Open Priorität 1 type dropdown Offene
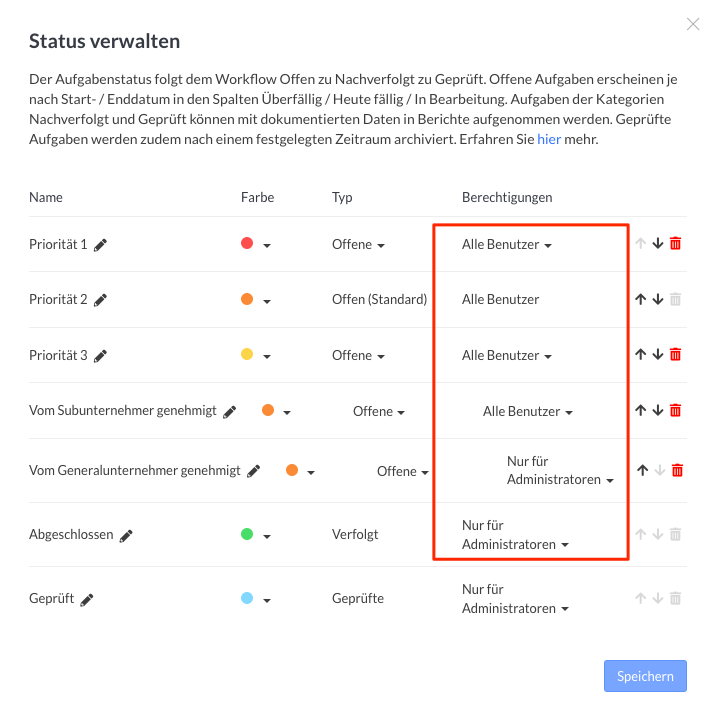The width and height of the screenshot is (716, 721). pyautogui.click(x=356, y=245)
